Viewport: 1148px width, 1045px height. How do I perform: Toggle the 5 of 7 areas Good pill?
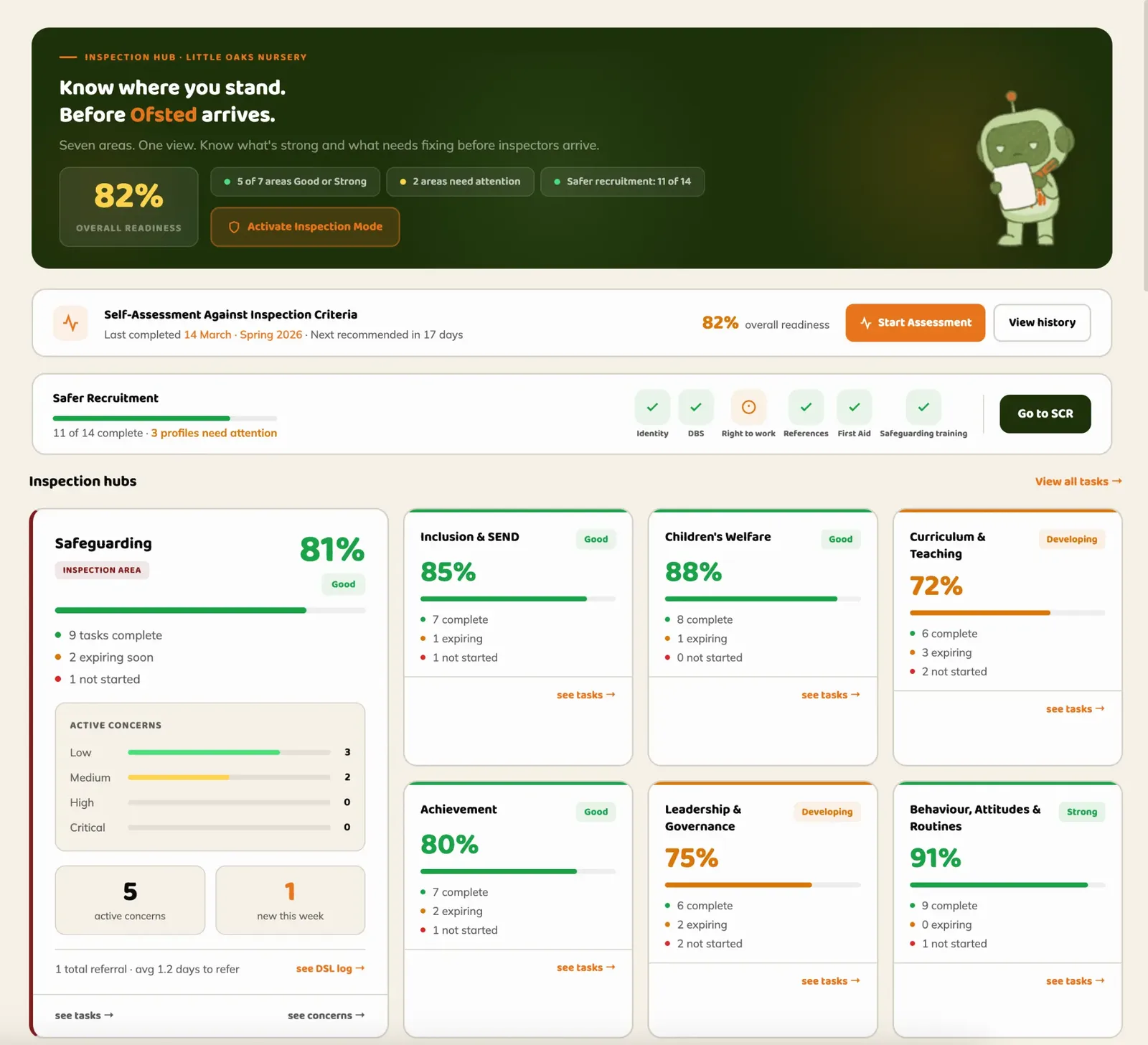(x=294, y=182)
